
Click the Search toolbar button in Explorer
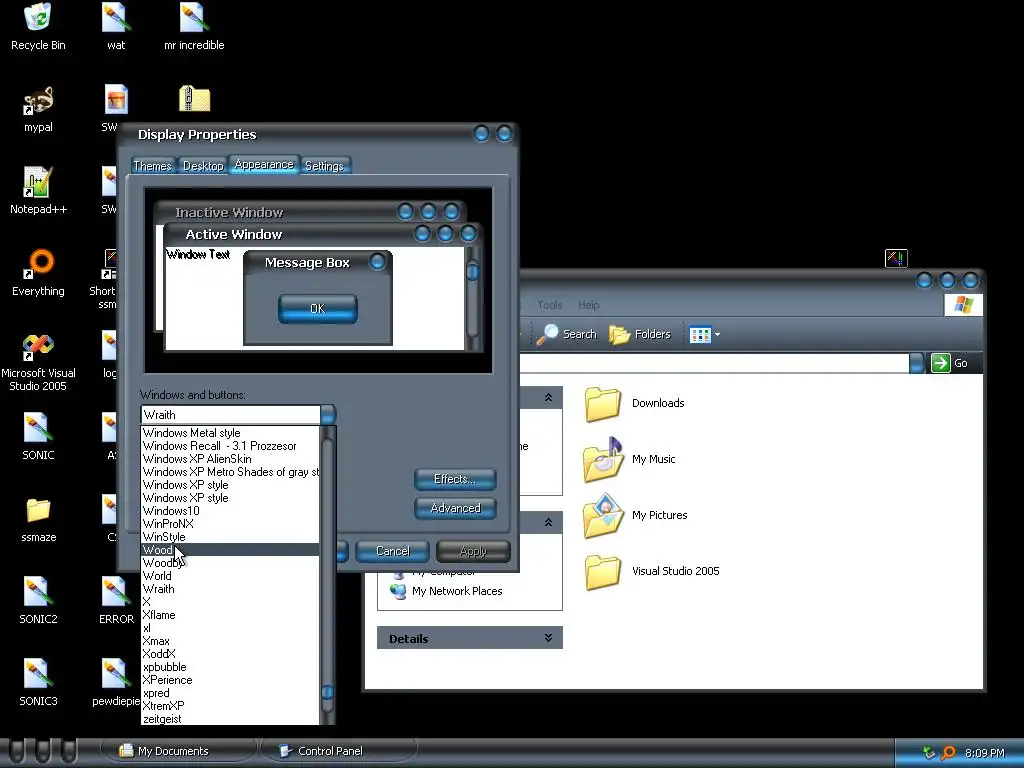[567, 334]
